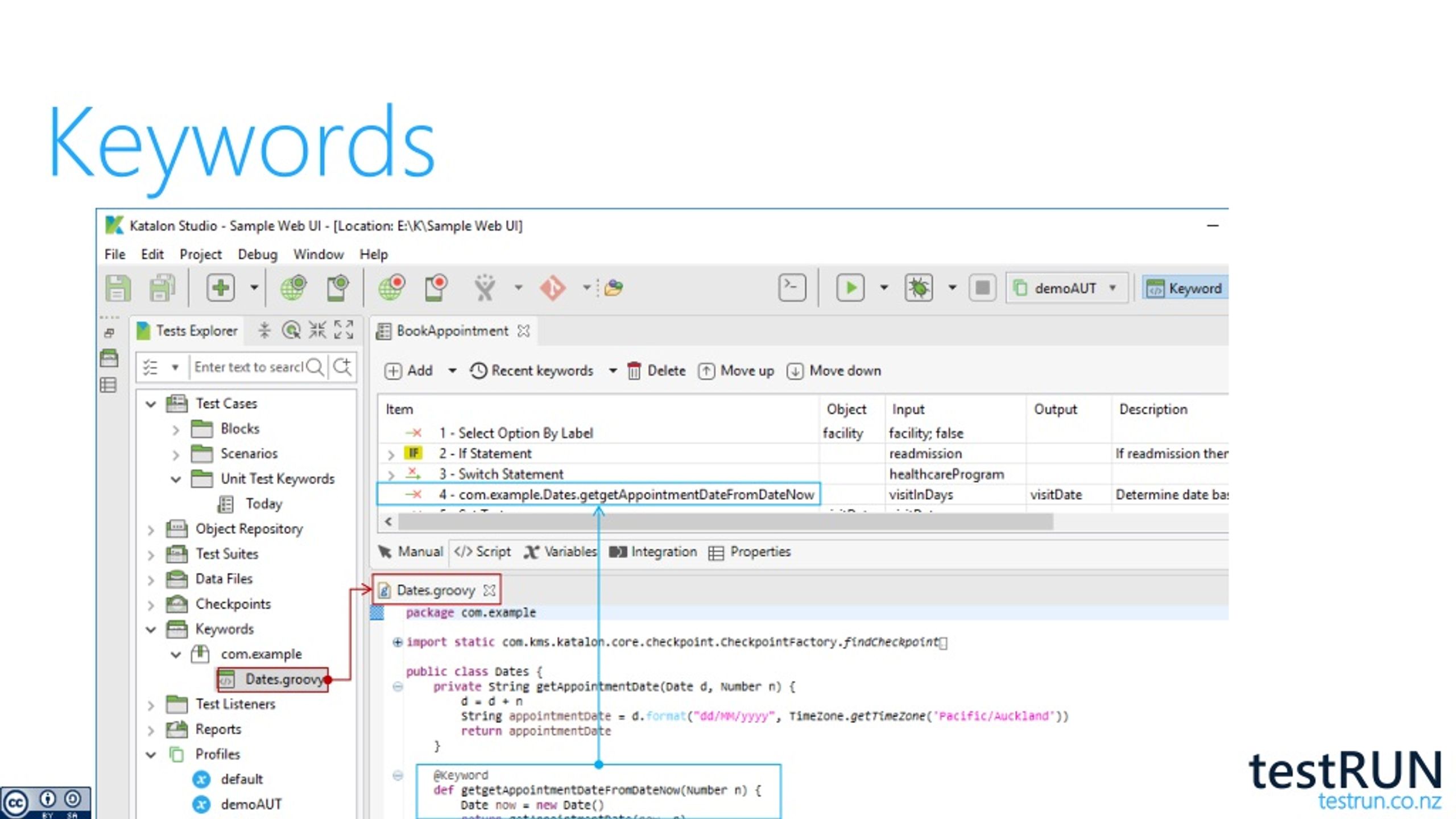Image resolution: width=1456 pixels, height=819 pixels.
Task: Open the New item dropdown arrow
Action: click(x=254, y=288)
